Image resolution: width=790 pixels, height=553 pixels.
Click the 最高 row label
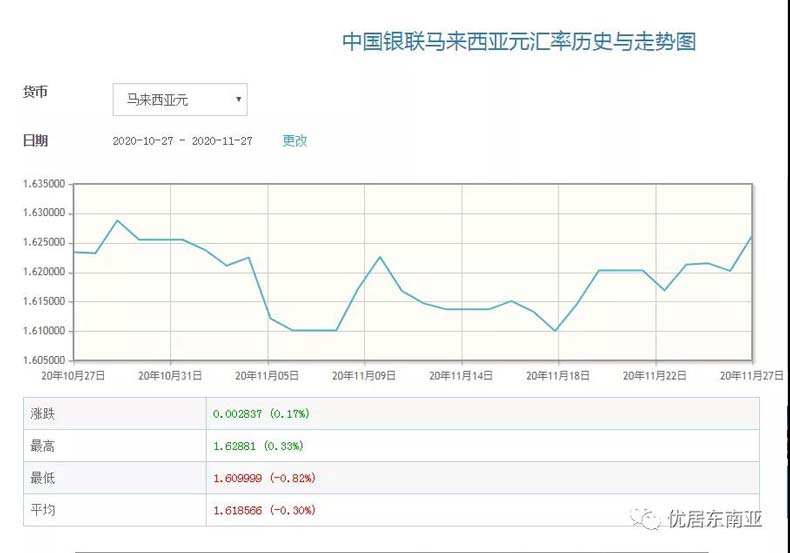pos(42,446)
